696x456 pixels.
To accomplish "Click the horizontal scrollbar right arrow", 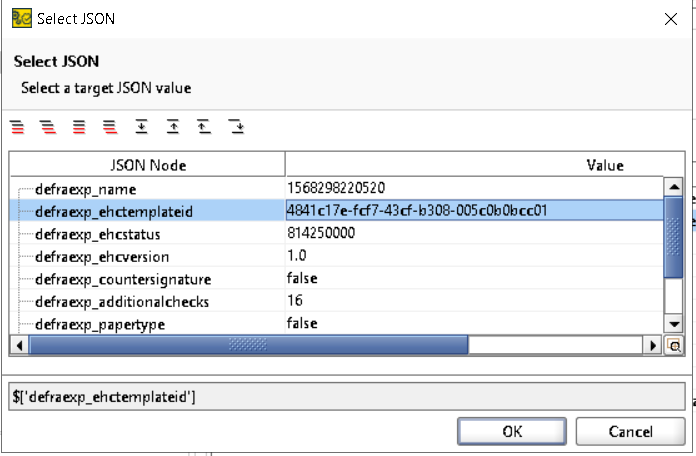I will 655,345.
